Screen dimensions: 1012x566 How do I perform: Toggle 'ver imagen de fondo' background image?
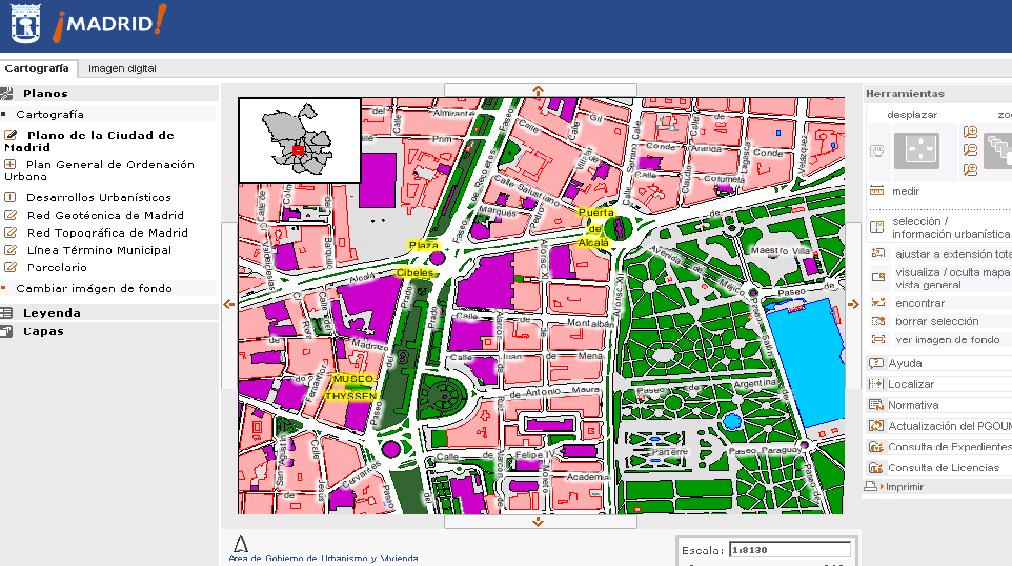[878, 339]
